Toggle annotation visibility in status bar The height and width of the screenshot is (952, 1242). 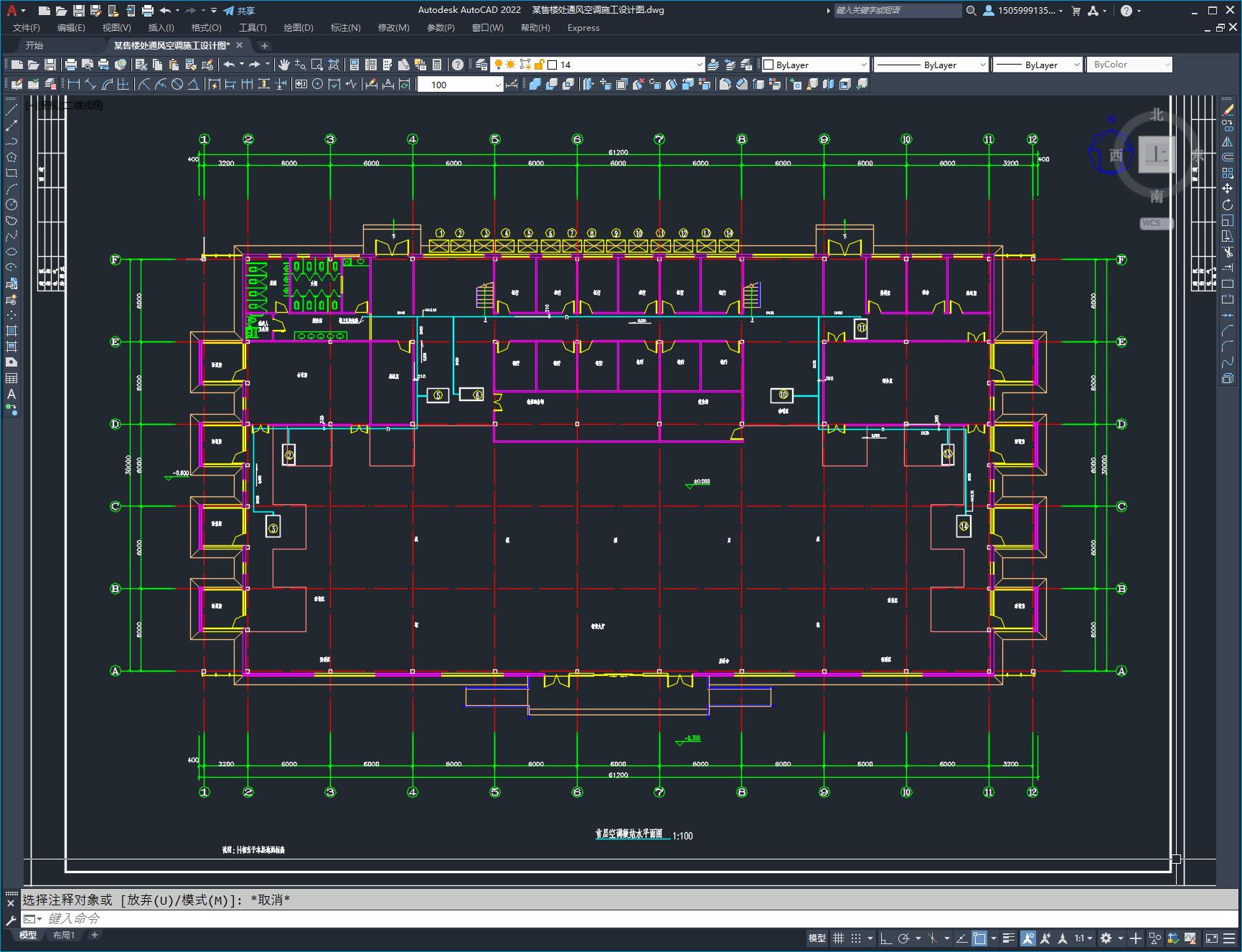point(1028,938)
